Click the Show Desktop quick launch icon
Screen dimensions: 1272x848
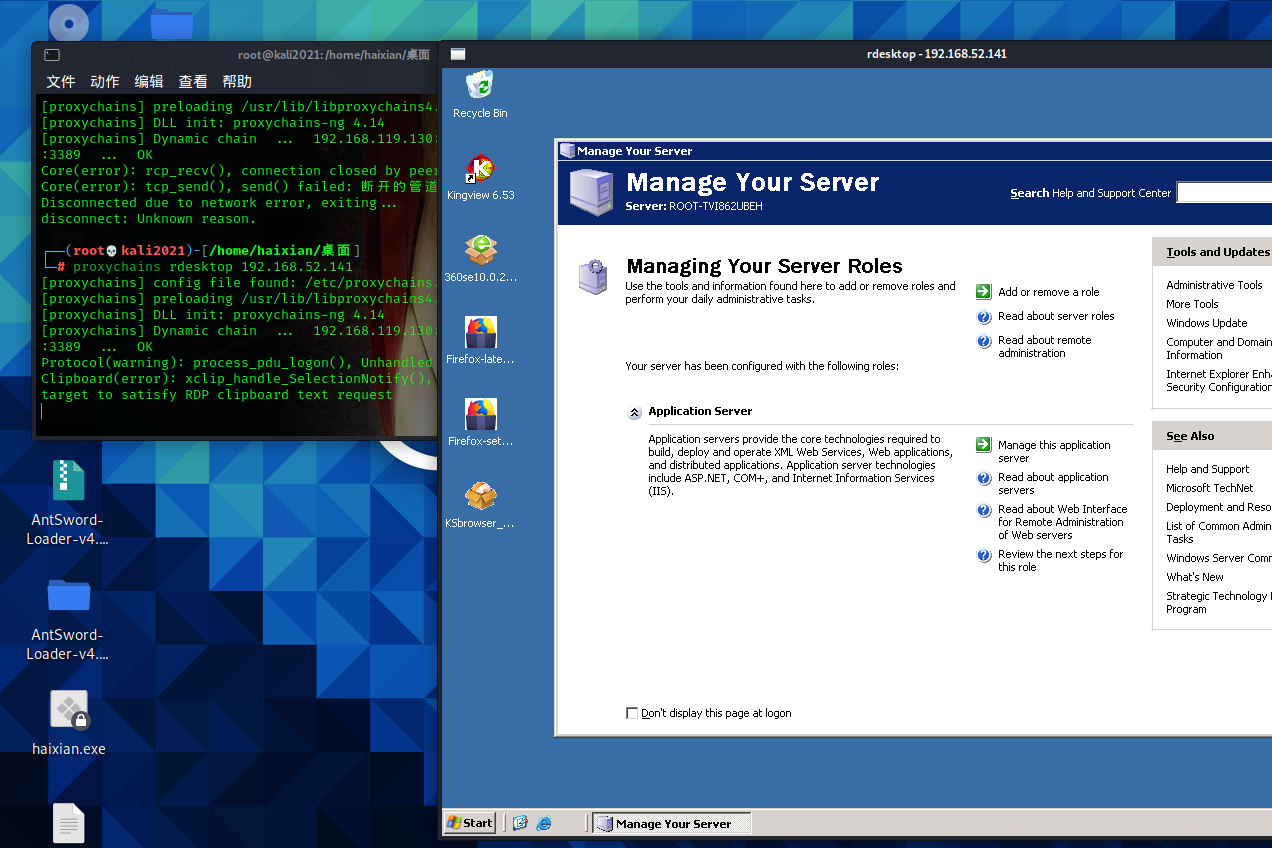coord(520,823)
